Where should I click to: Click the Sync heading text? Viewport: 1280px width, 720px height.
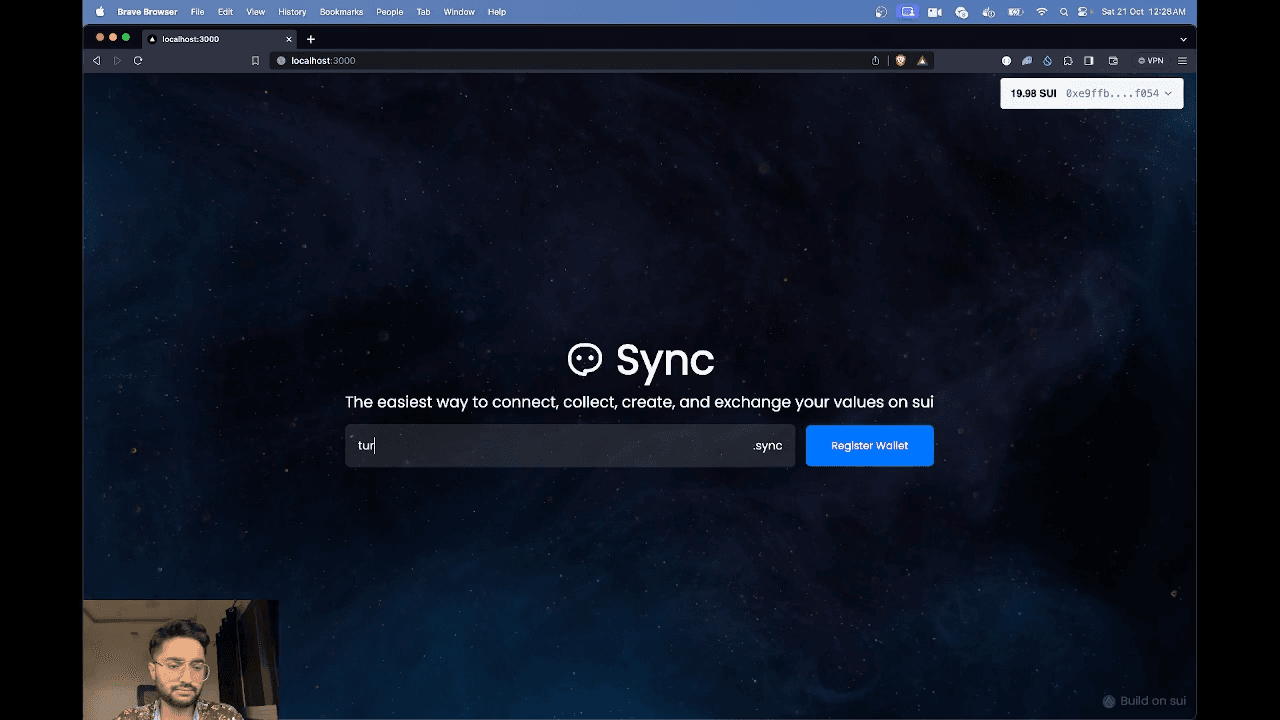point(665,360)
